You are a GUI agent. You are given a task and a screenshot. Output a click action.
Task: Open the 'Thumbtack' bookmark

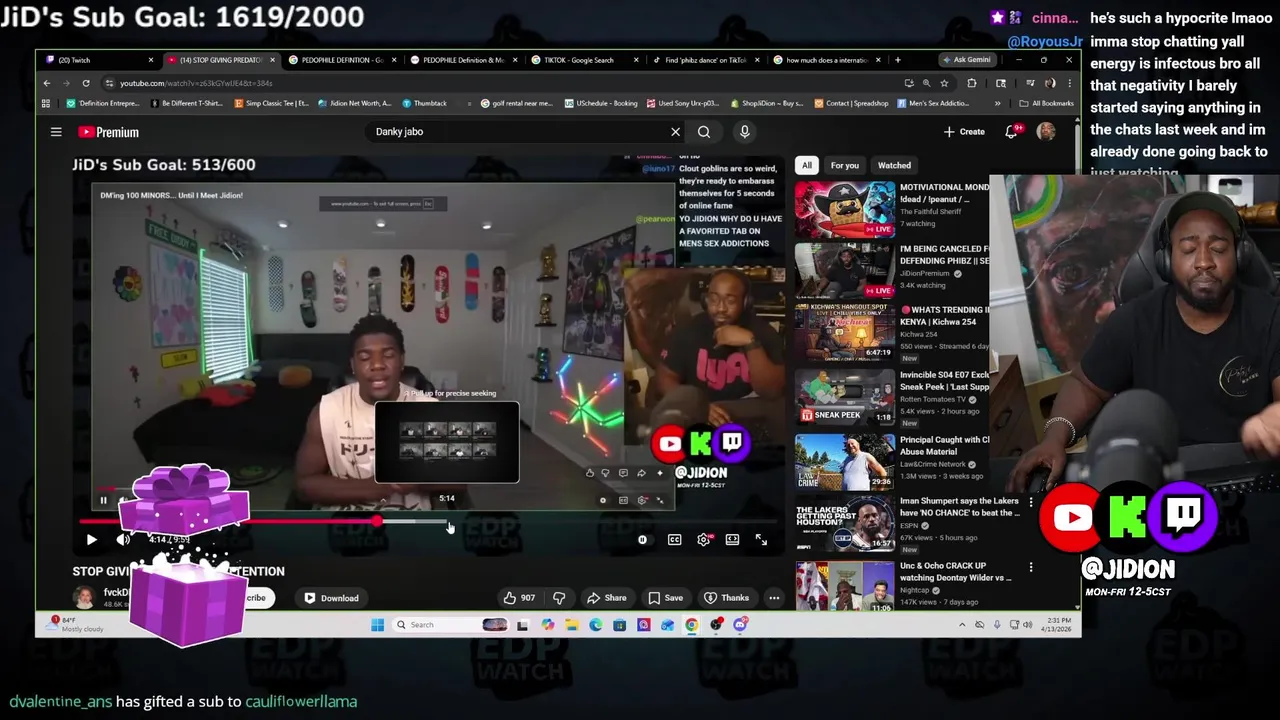pyautogui.click(x=425, y=103)
